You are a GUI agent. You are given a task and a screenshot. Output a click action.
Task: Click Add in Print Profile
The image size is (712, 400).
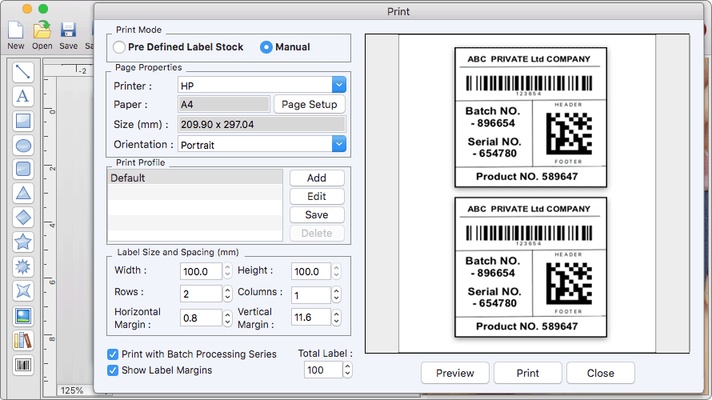[316, 178]
